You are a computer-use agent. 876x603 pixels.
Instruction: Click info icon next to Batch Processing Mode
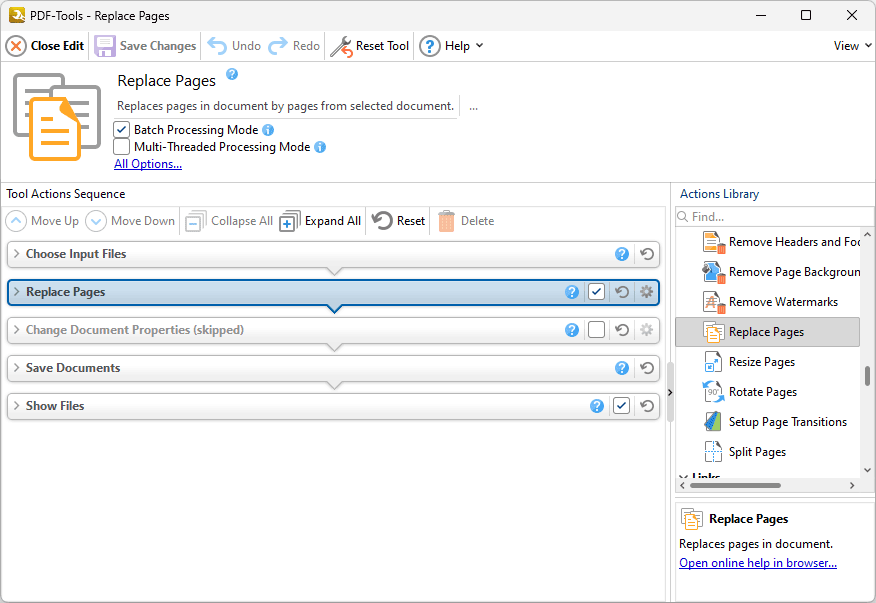click(x=268, y=130)
